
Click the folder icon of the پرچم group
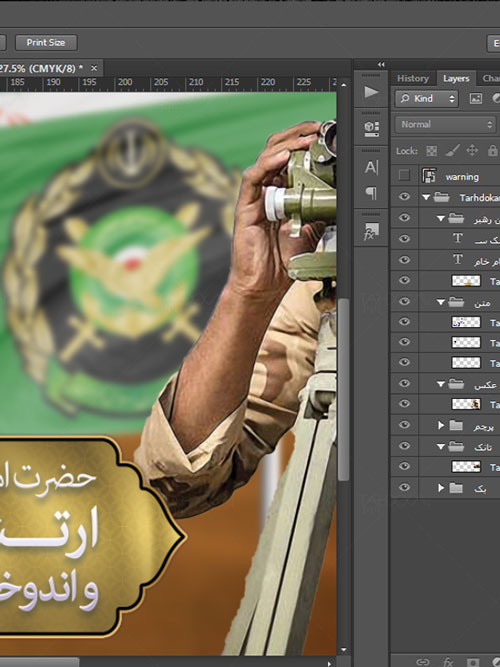click(456, 425)
